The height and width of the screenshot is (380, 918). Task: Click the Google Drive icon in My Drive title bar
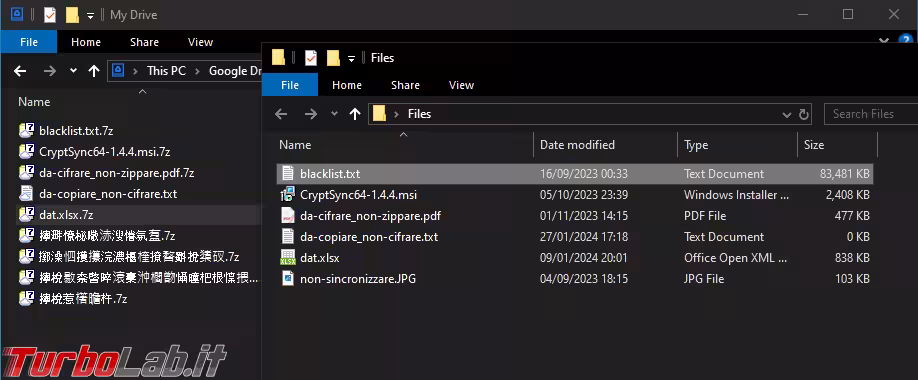pyautogui.click(x=17, y=14)
